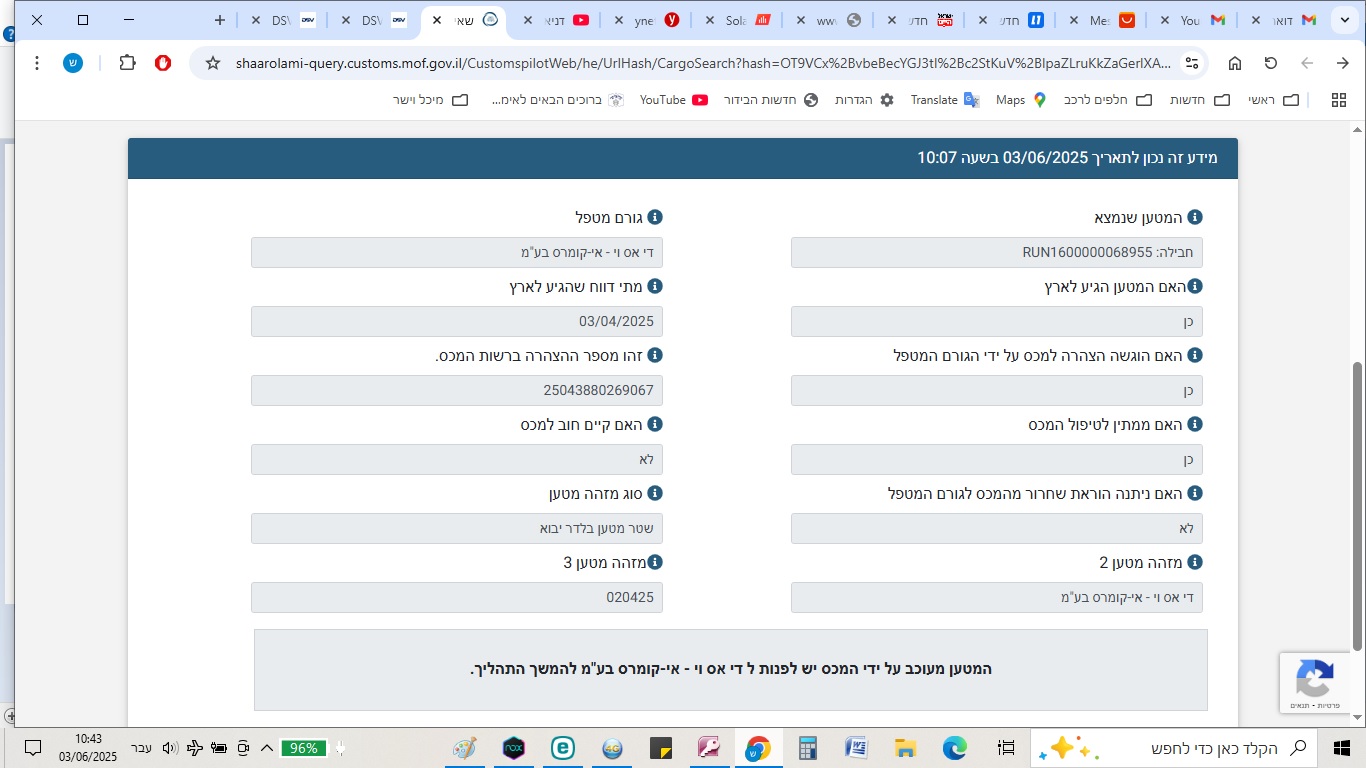
Task: Open Calculator from the taskbar
Action: (x=808, y=748)
